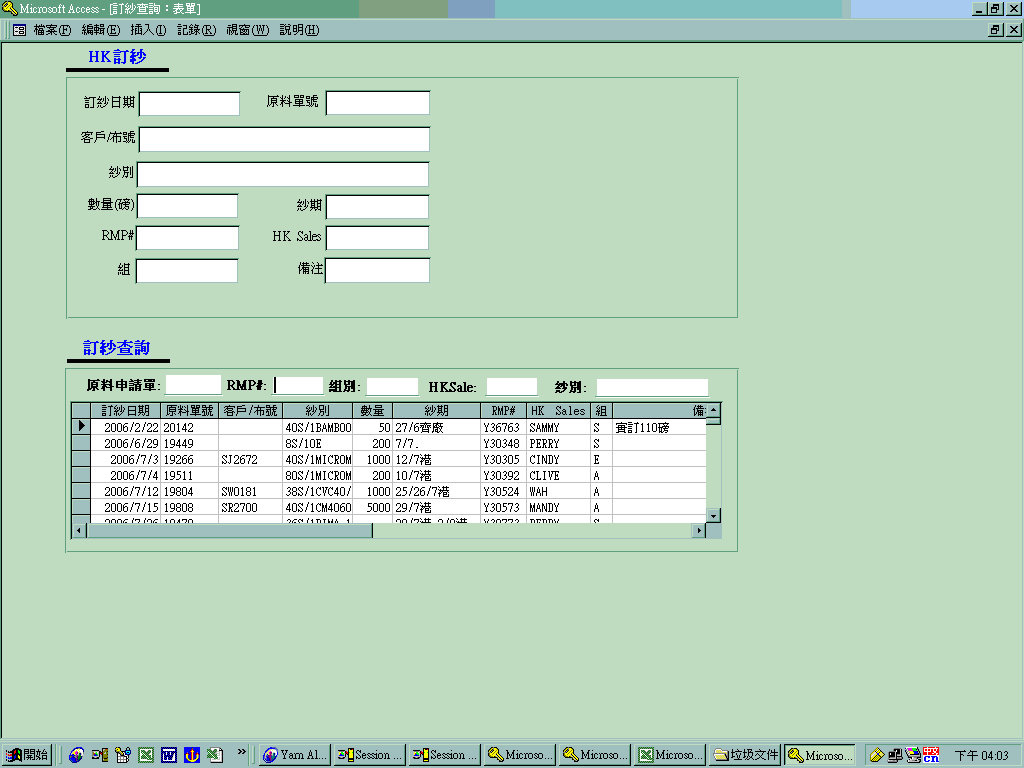
Task: Click the yellow pencil tray icon
Action: [877, 756]
